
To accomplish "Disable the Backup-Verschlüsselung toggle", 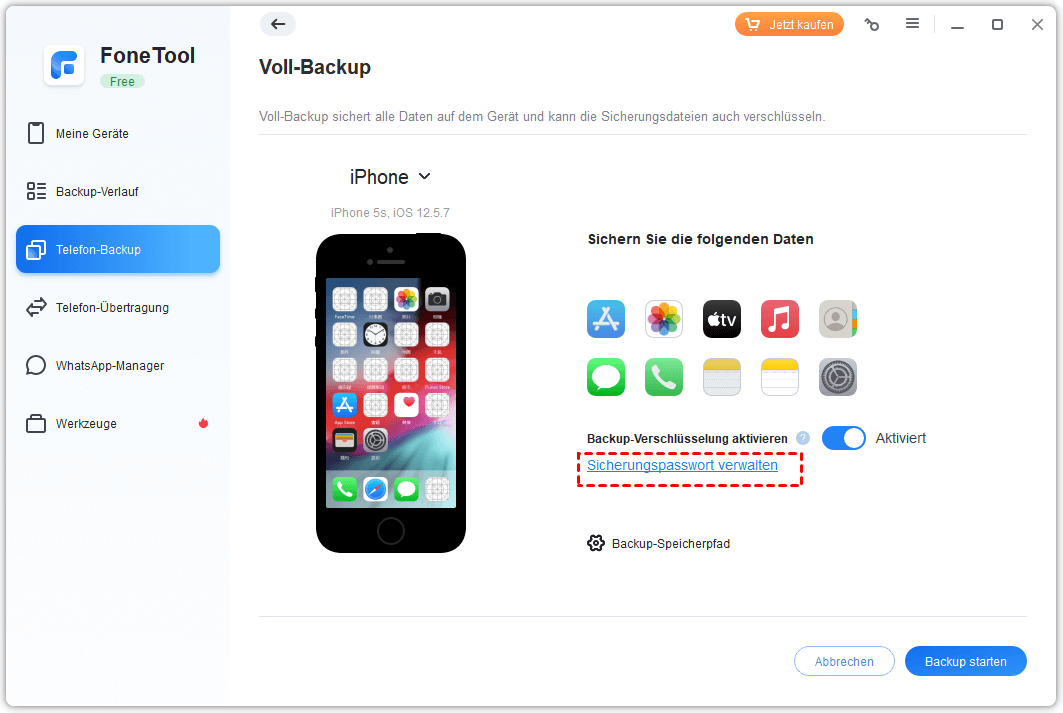I will (x=843, y=439).
